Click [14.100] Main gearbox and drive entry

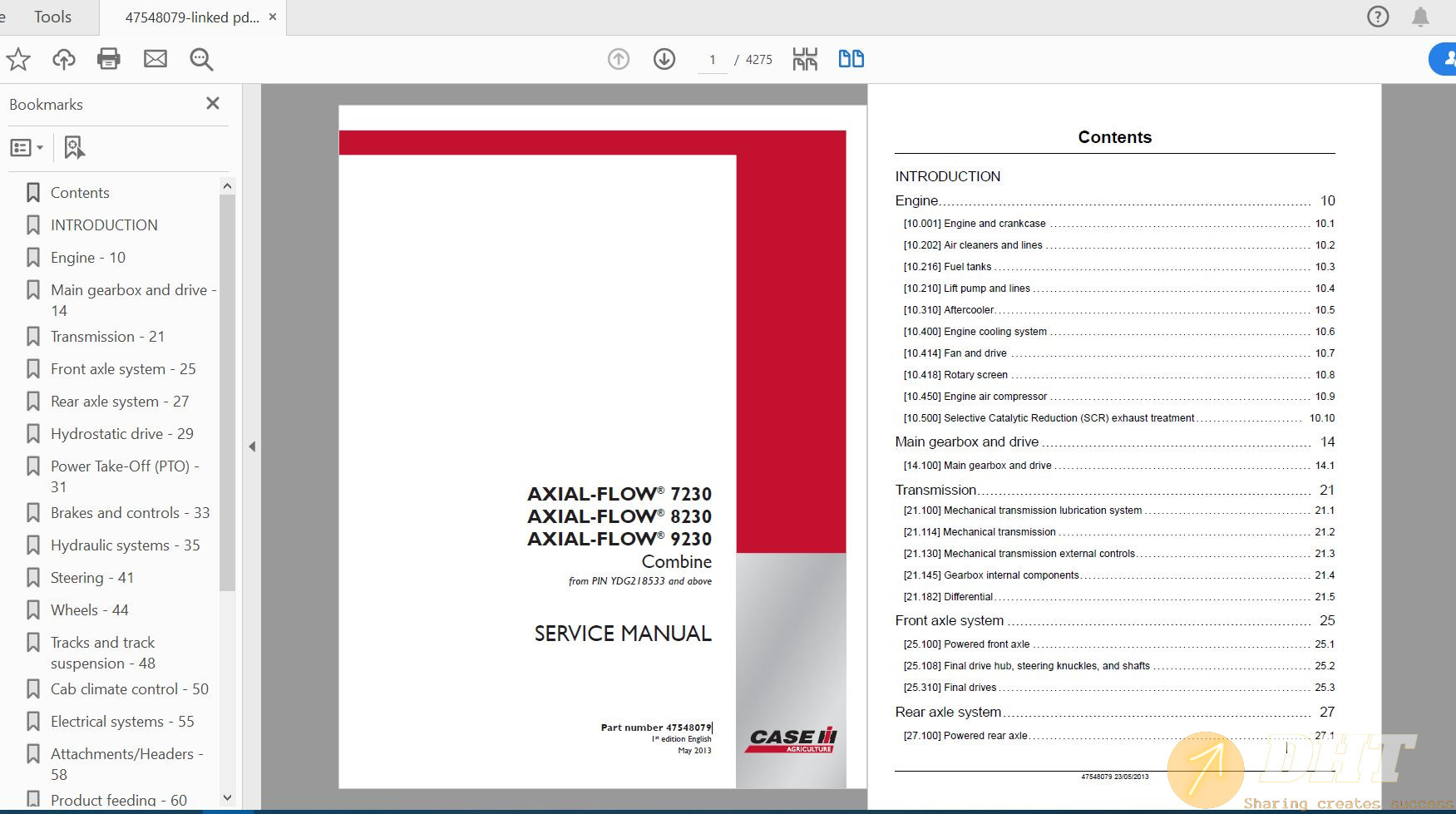[x=1118, y=466]
